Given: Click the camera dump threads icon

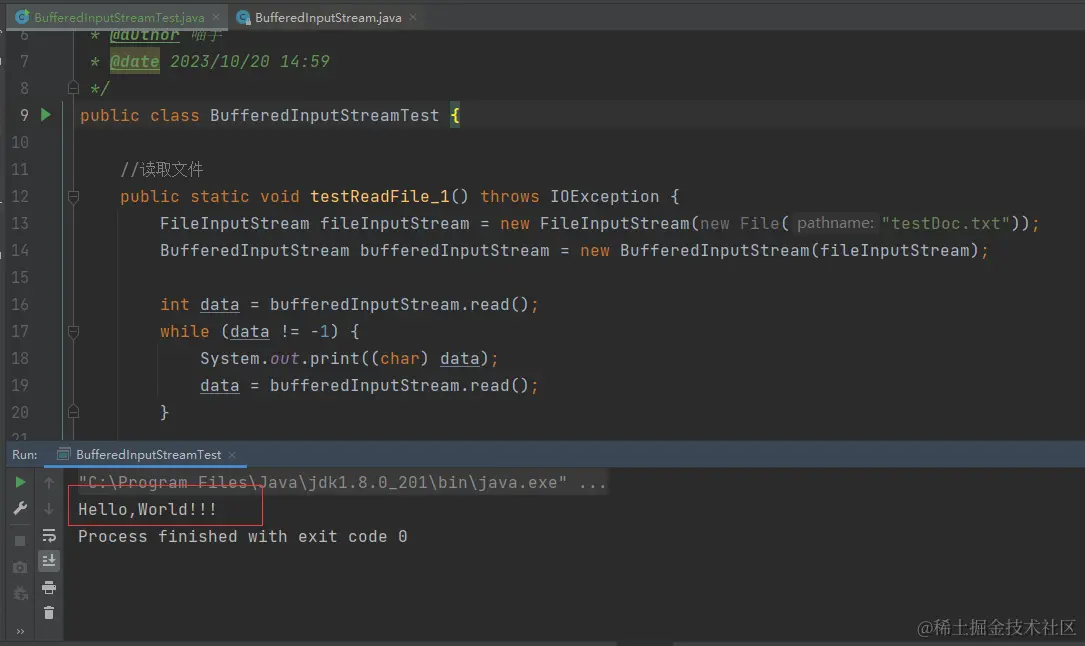Looking at the screenshot, I should click(x=20, y=567).
